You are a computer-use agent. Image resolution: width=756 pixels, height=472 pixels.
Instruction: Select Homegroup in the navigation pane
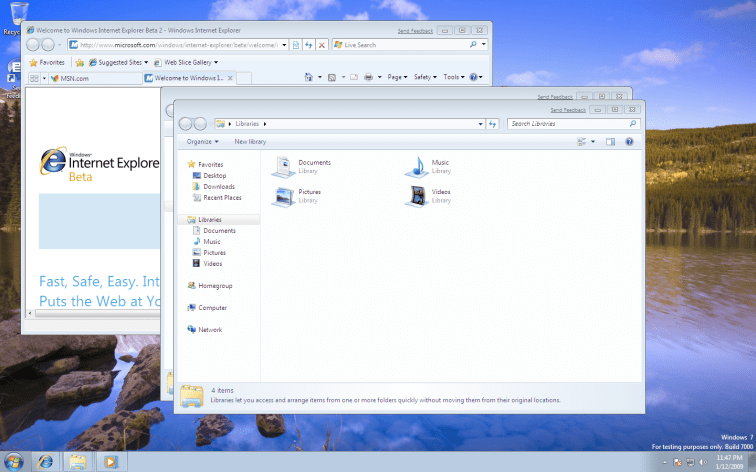coord(210,286)
